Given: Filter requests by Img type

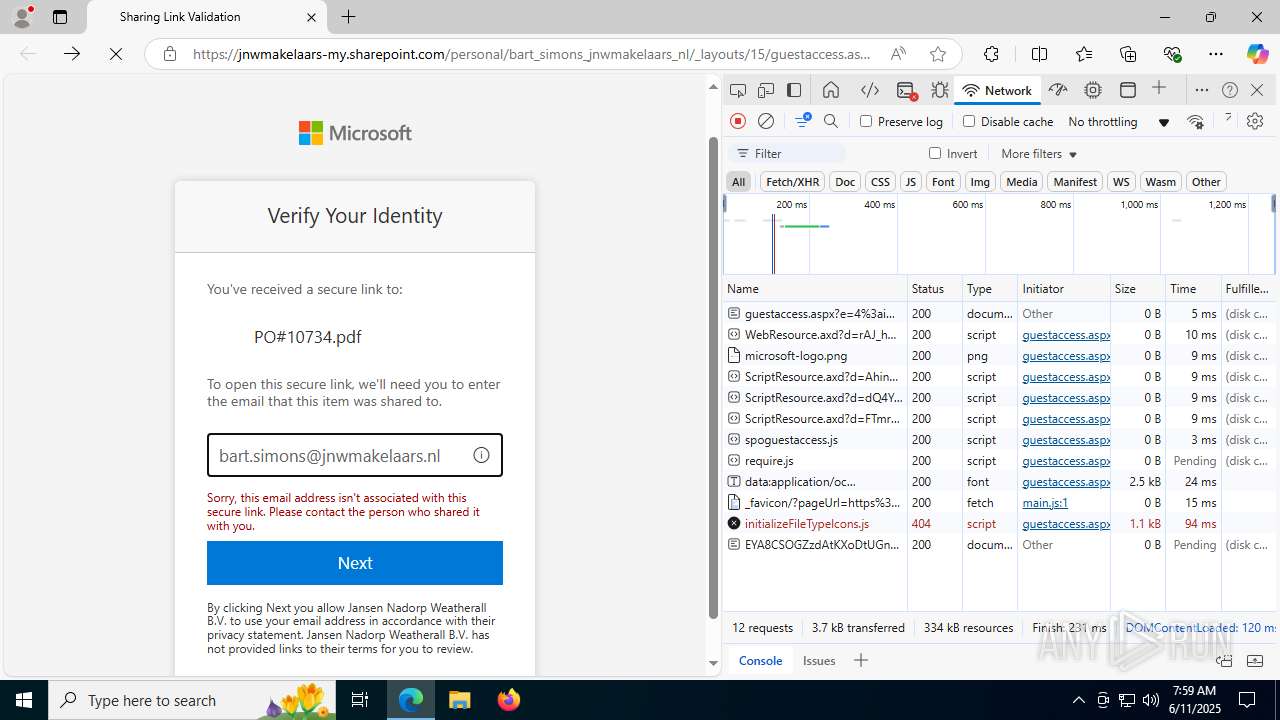Looking at the screenshot, I should point(980,181).
